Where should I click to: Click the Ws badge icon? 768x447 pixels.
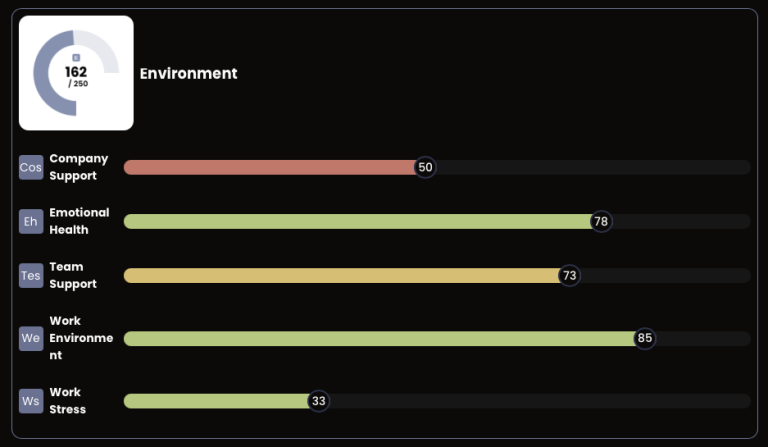pos(31,401)
